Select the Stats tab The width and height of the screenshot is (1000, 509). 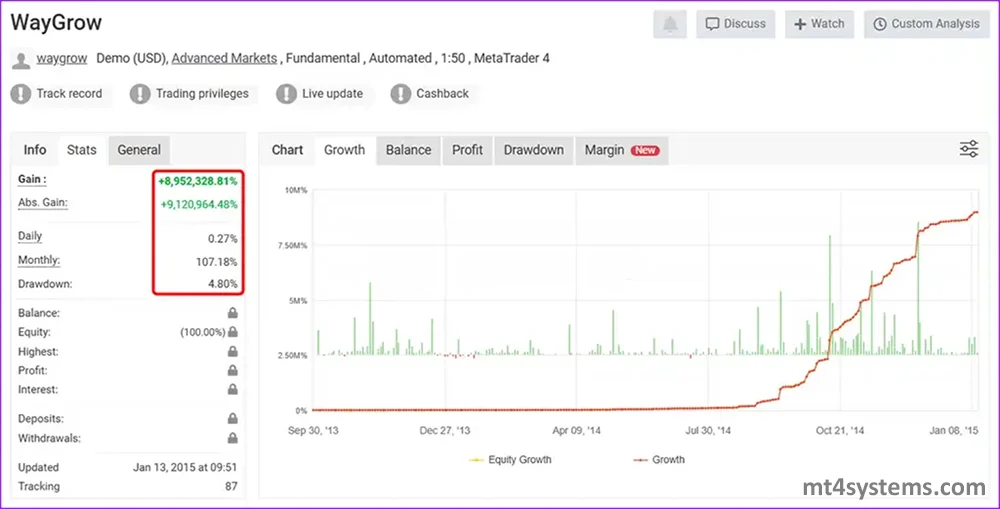82,150
